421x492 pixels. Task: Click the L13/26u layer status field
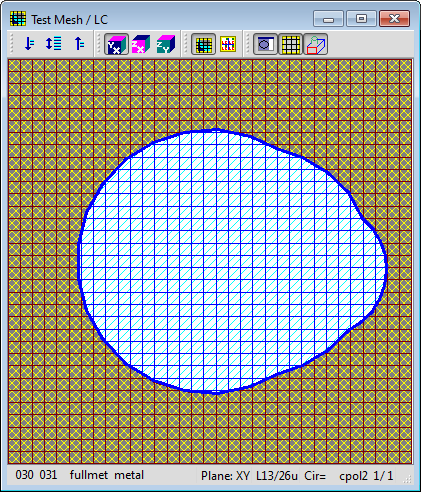click(x=277, y=476)
